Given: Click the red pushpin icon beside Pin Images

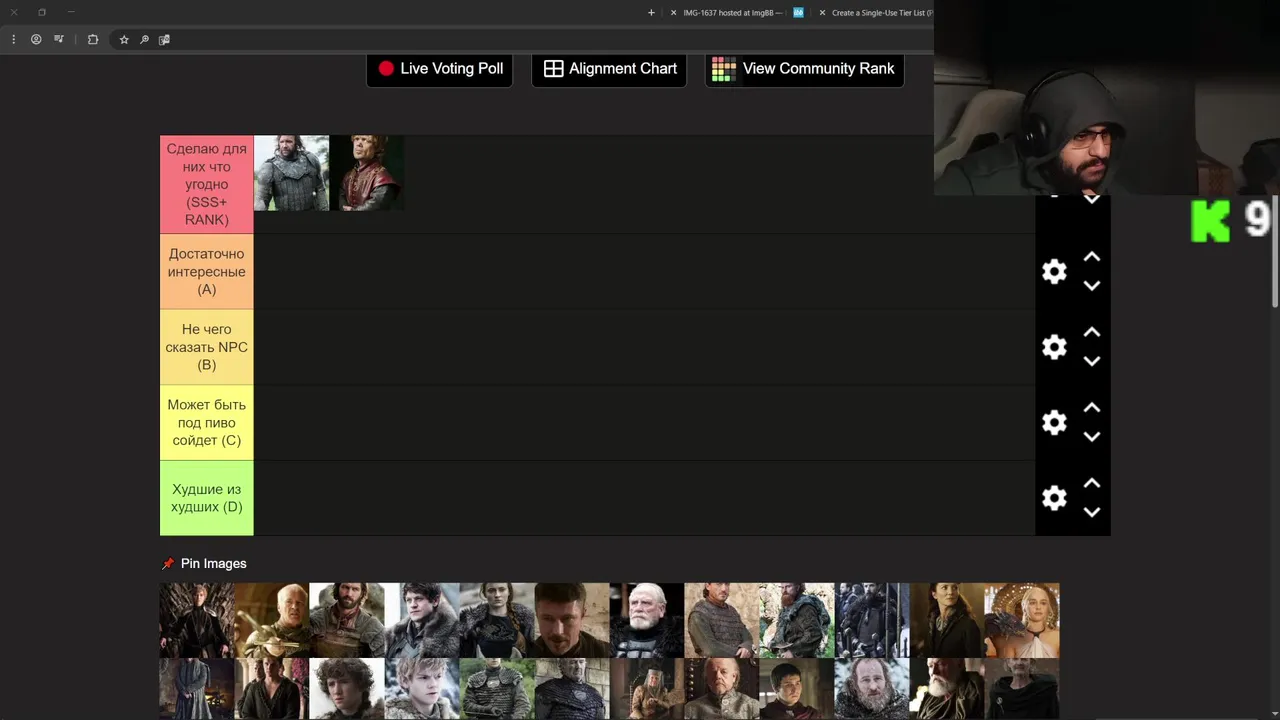Looking at the screenshot, I should point(168,564).
